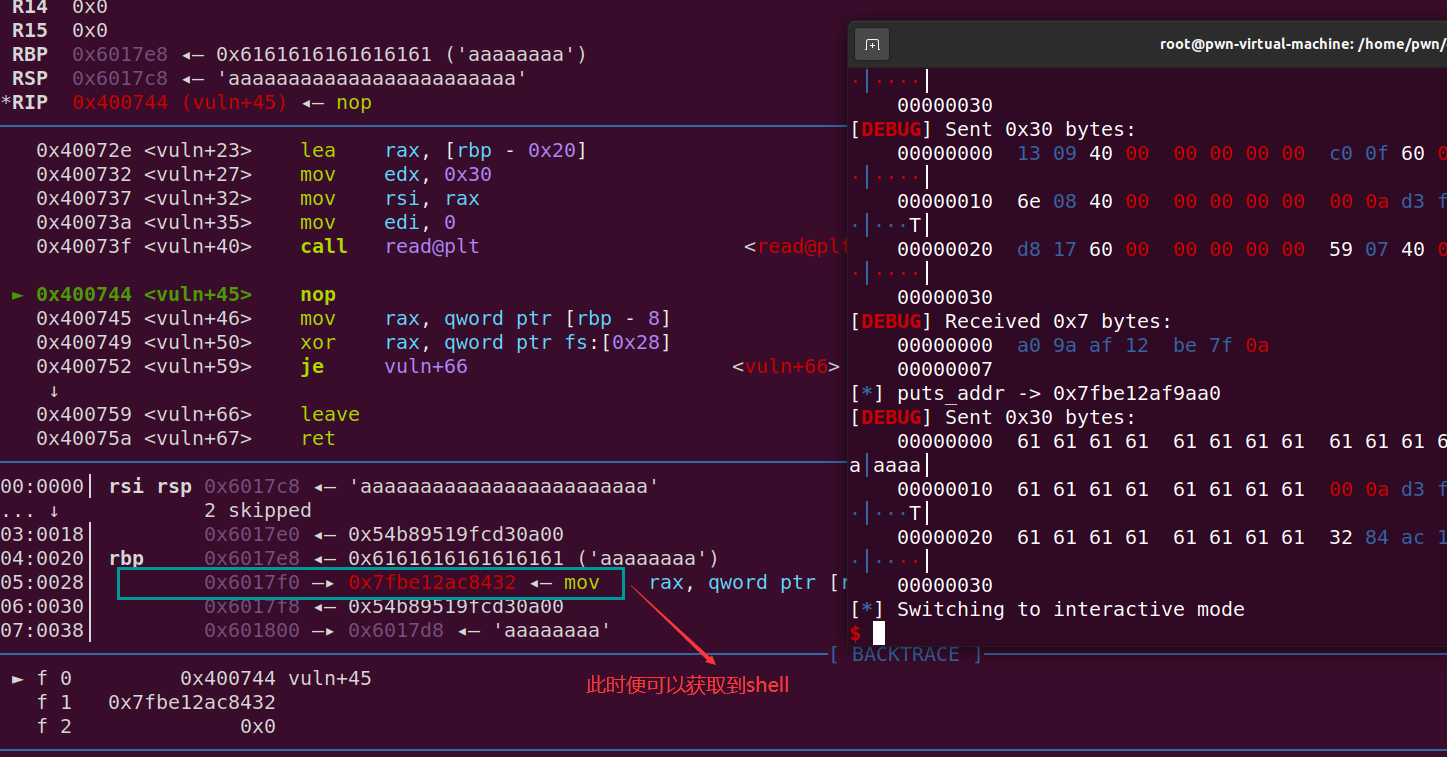1447x757 pixels.
Task: Select the RBP register value 0x6017e8
Action: tap(120, 54)
